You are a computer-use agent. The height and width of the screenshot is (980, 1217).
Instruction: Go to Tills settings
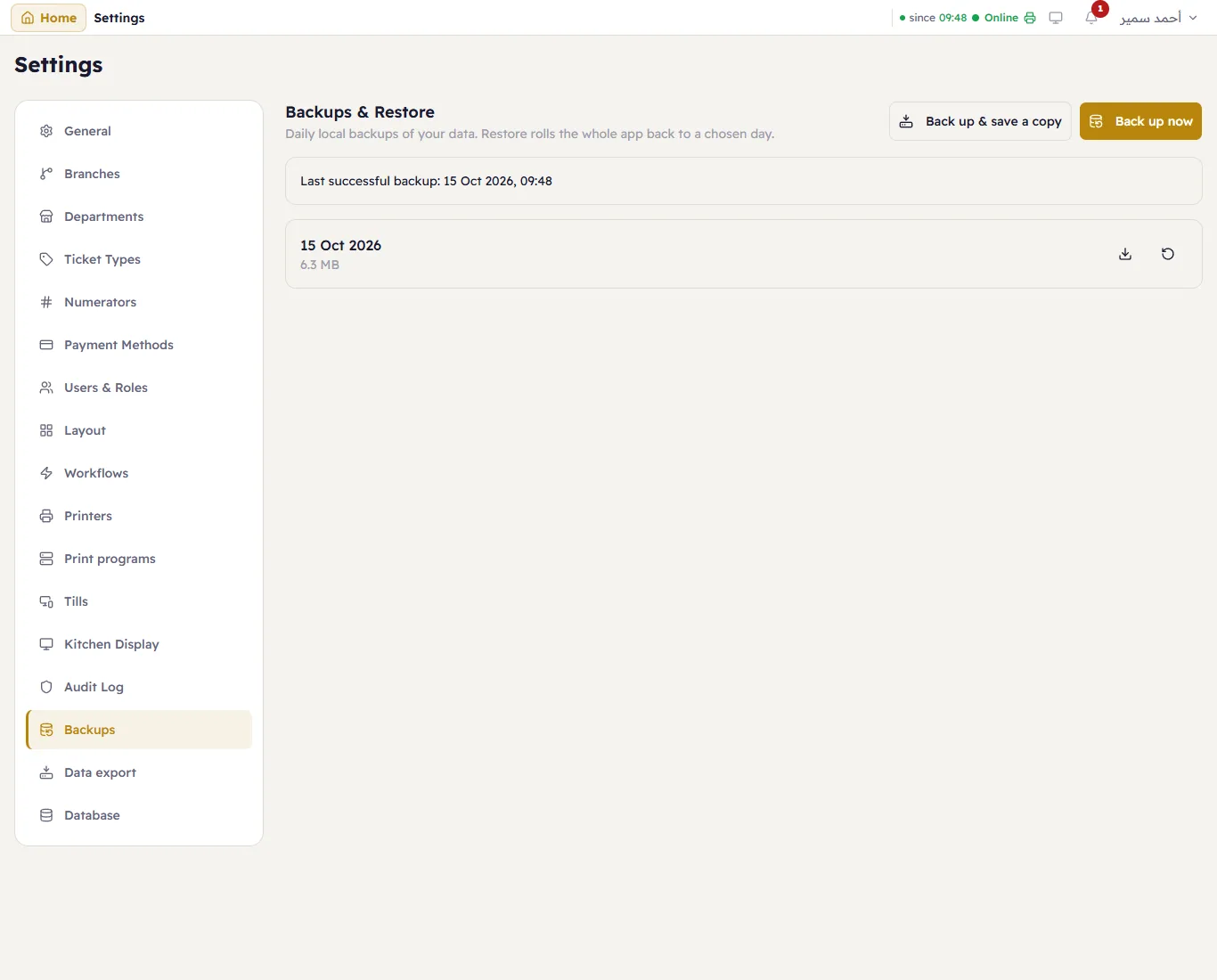139,601
